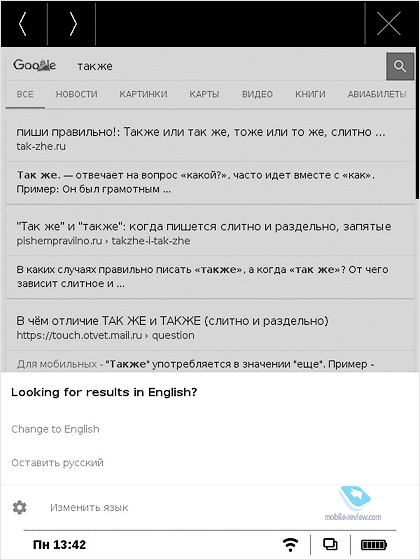Go back with the left arrow

point(23,24)
